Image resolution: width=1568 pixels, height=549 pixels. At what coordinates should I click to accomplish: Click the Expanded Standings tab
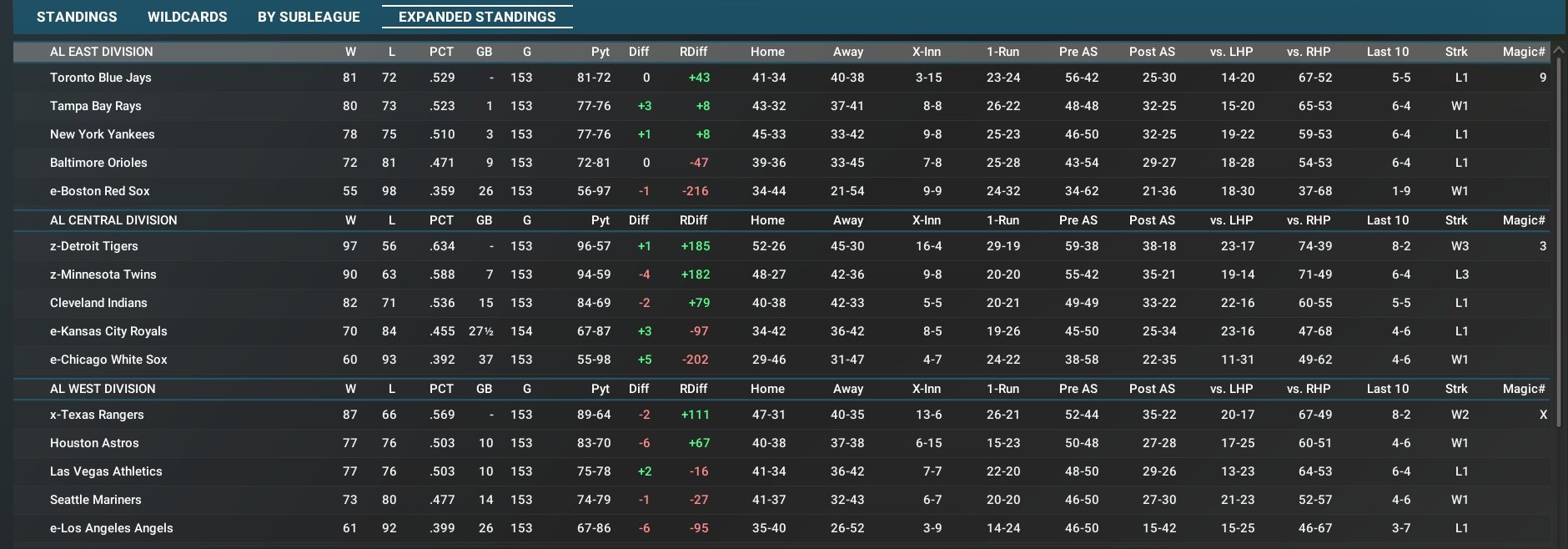(x=477, y=17)
